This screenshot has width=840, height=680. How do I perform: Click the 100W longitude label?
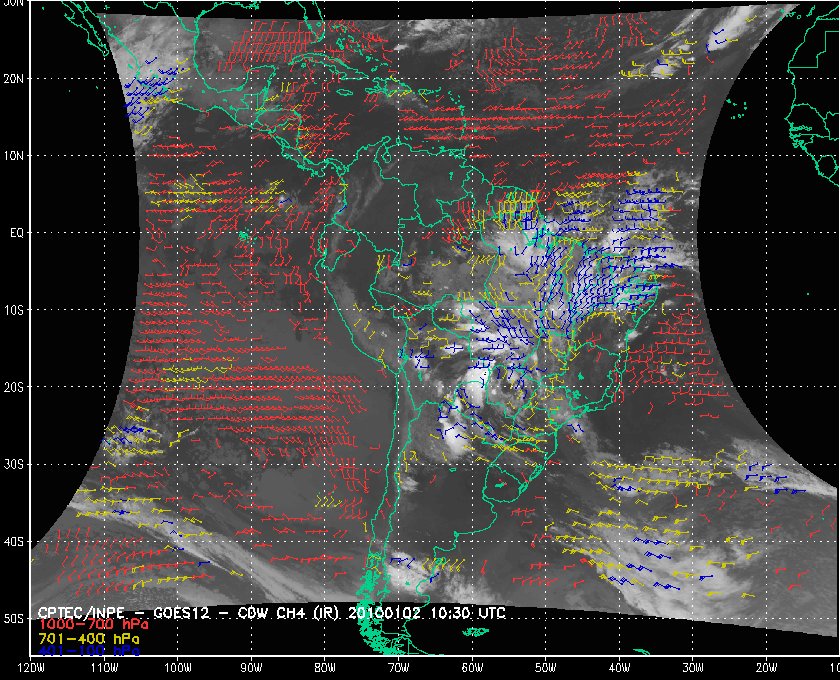[178, 668]
